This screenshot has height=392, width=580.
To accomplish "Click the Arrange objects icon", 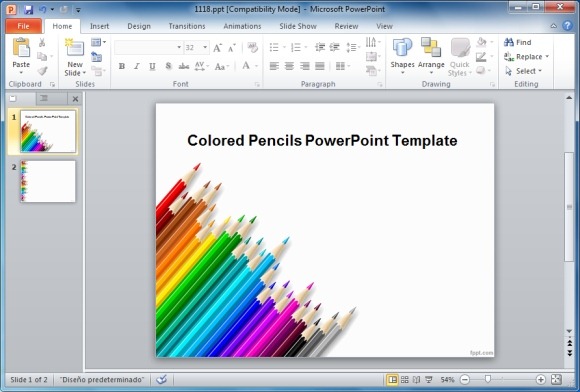I will [x=431, y=47].
